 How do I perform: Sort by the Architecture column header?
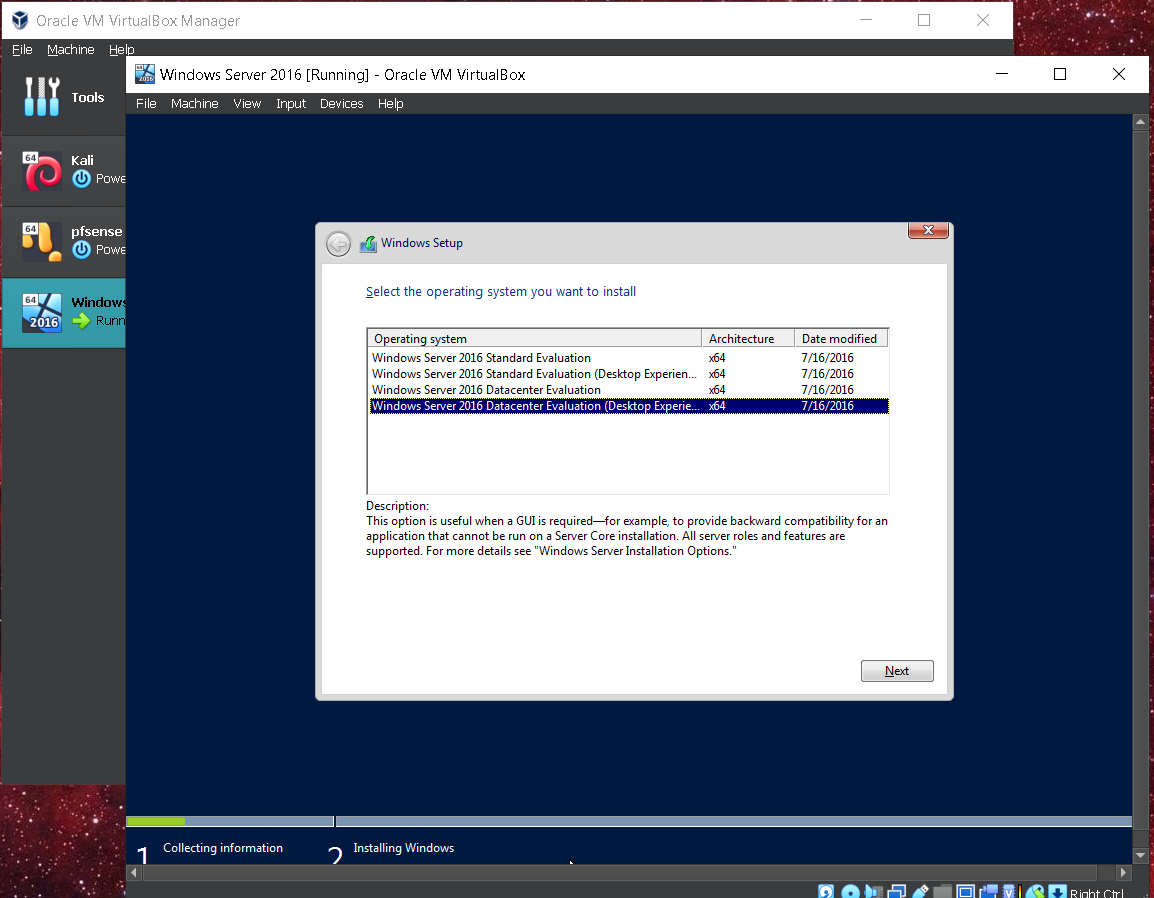(x=746, y=337)
